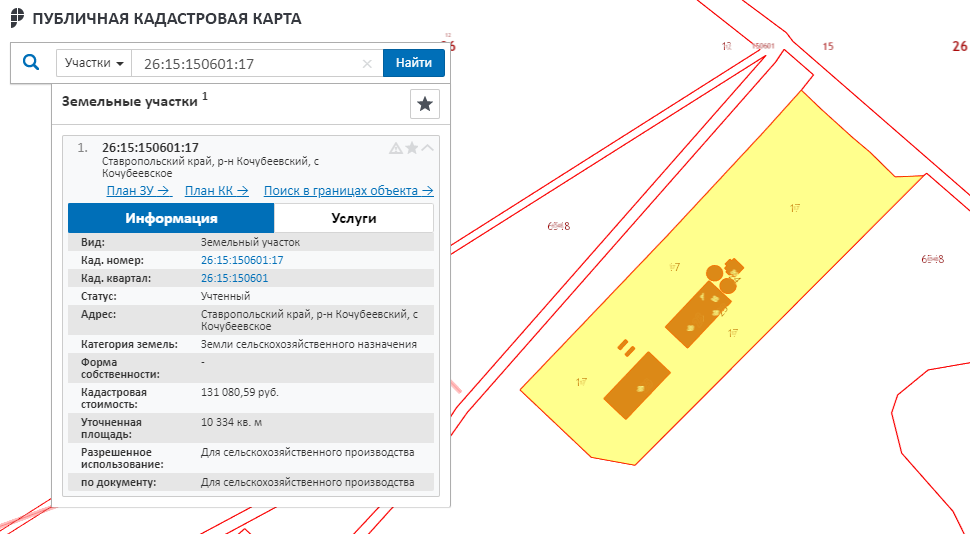Open cadastral quarter link 26:15:150601

(x=234, y=278)
